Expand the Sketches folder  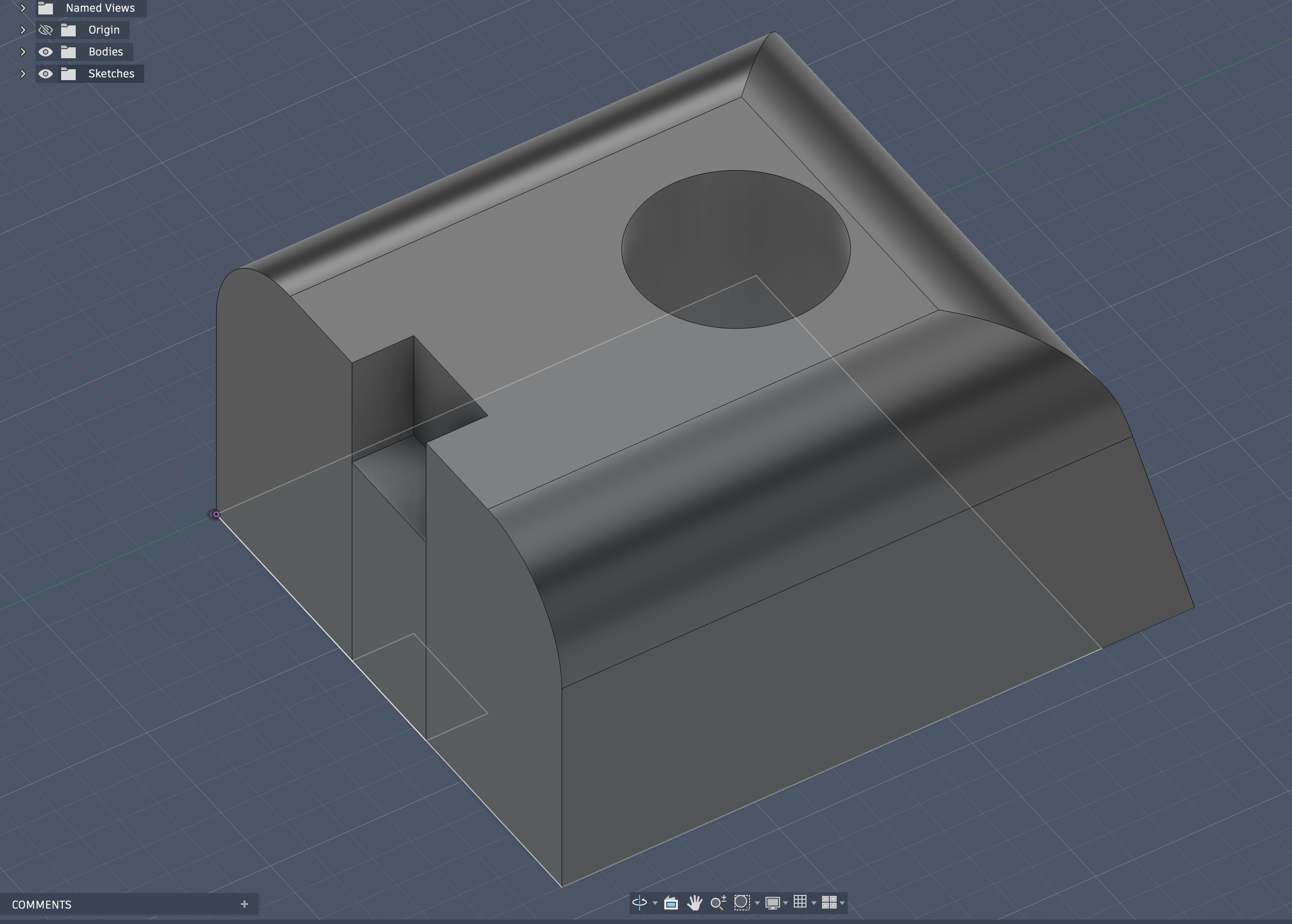(23, 73)
